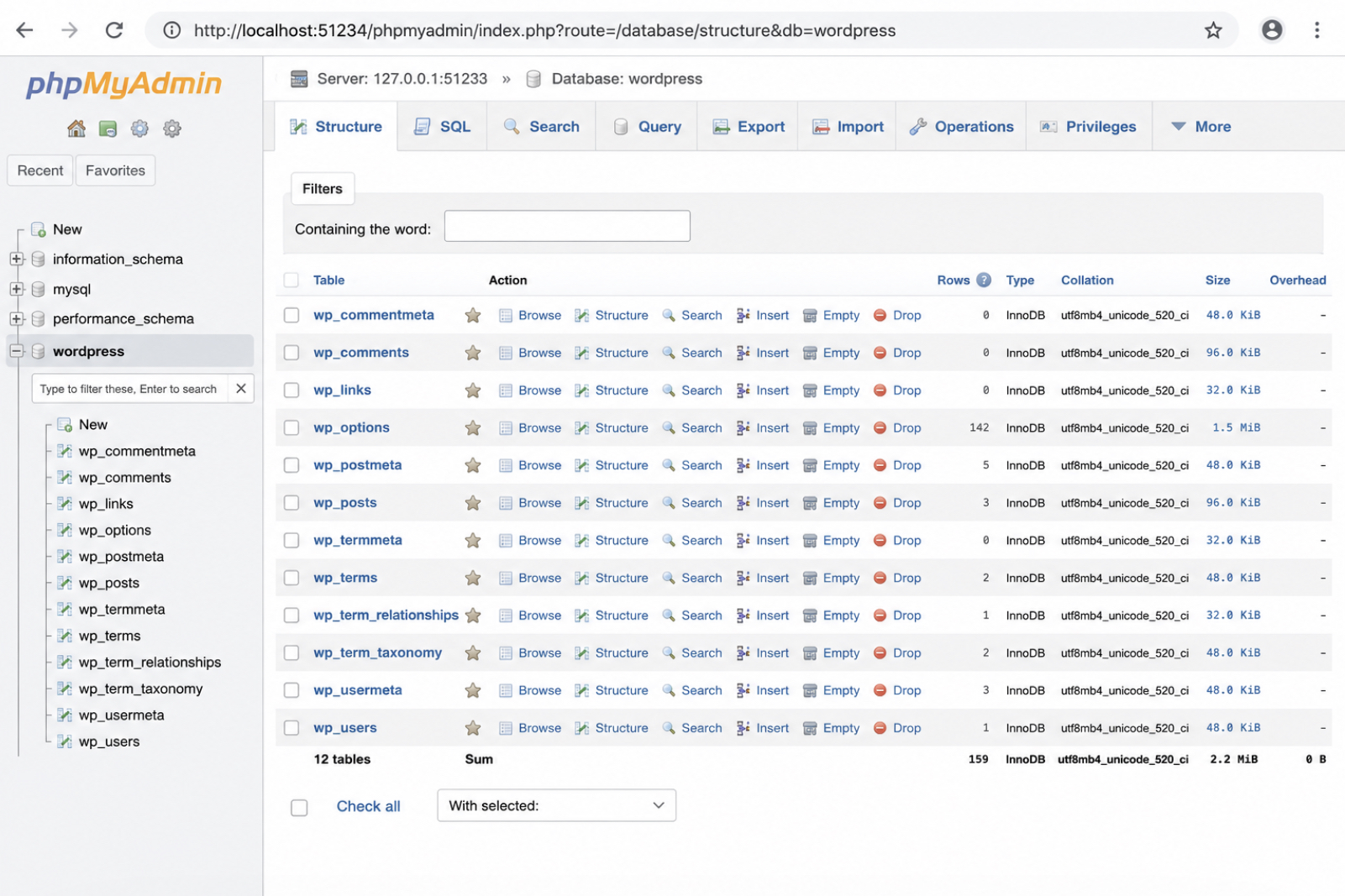Go to Export tab
Viewport: 1345px width, 896px height.
tap(749, 127)
